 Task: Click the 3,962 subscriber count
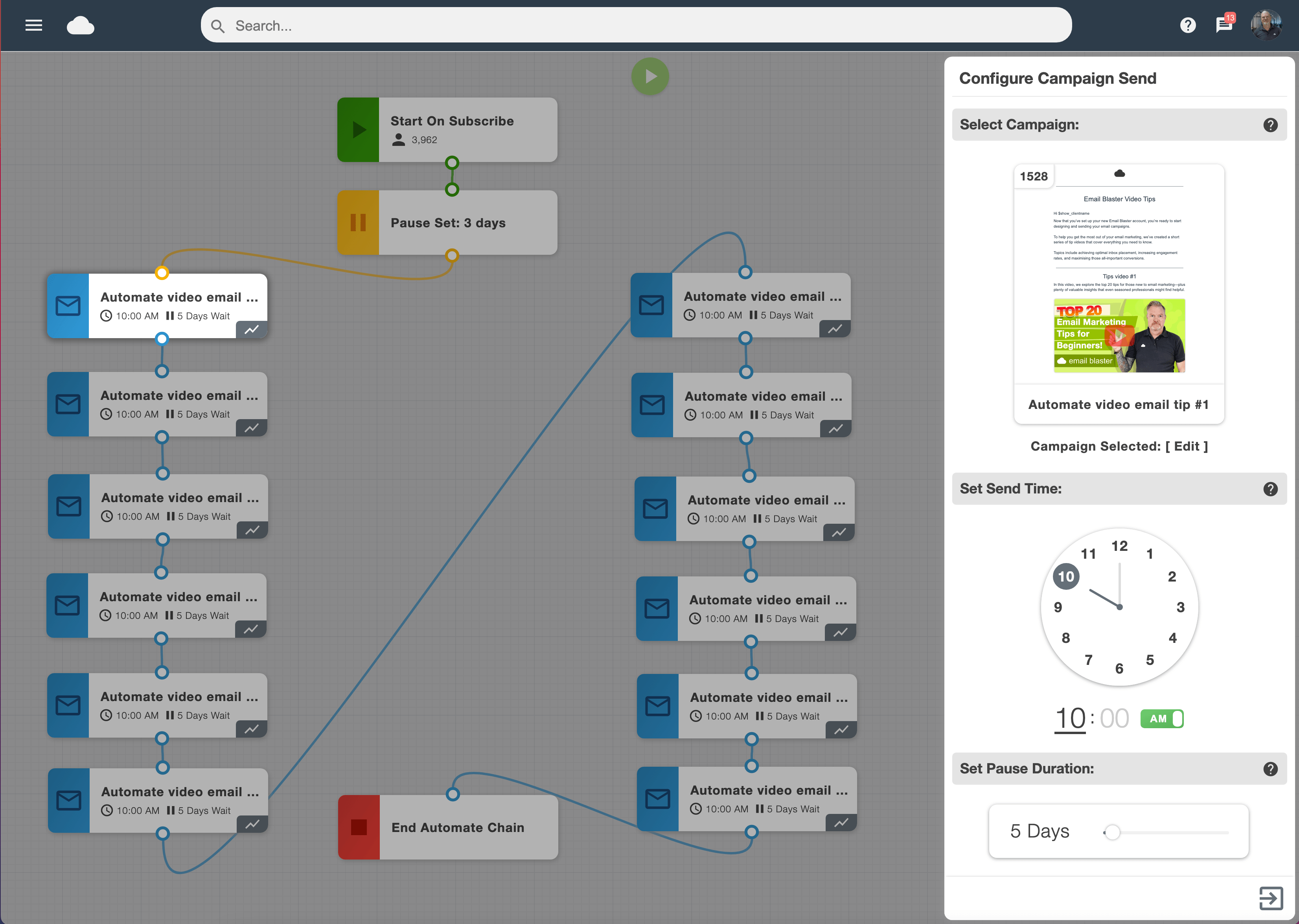point(424,140)
